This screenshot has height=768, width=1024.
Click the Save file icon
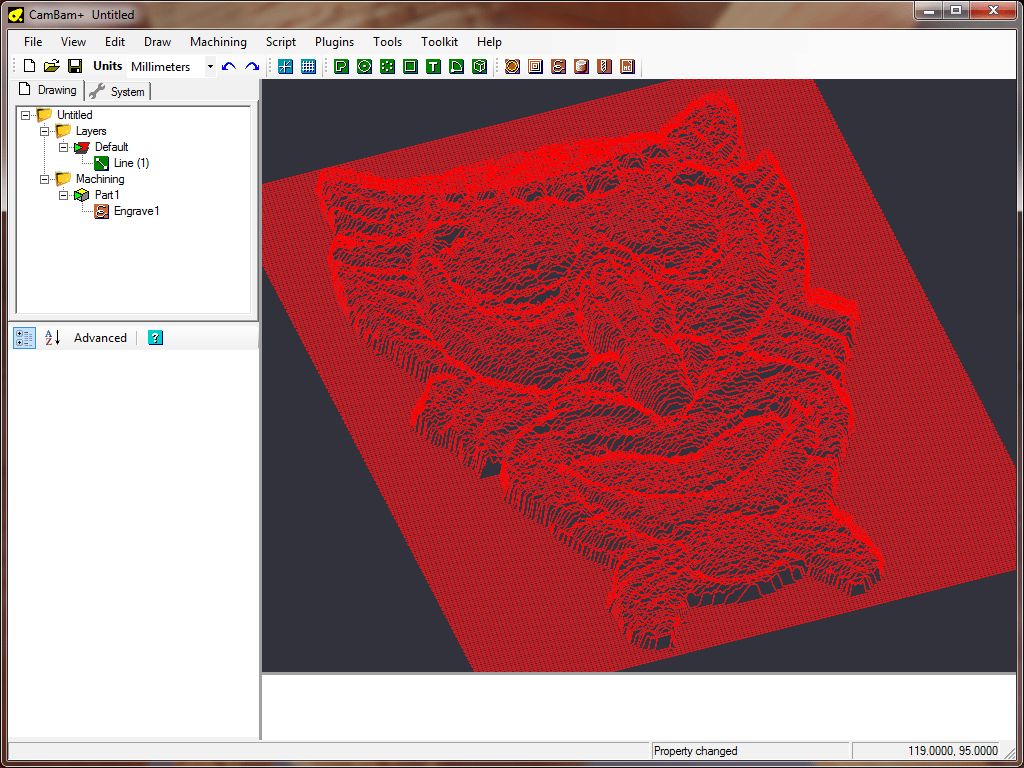point(75,66)
